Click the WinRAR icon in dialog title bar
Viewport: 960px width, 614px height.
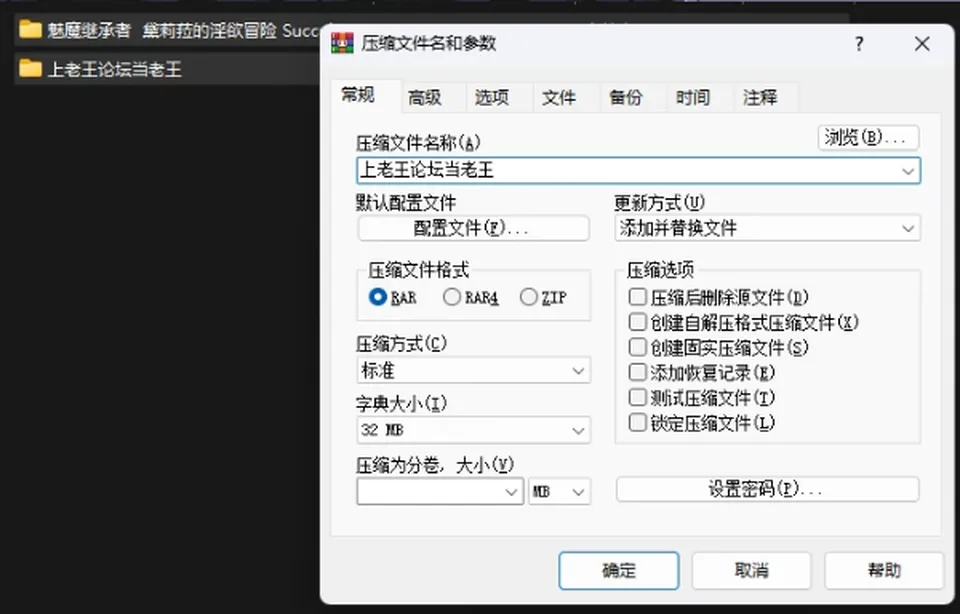(342, 43)
